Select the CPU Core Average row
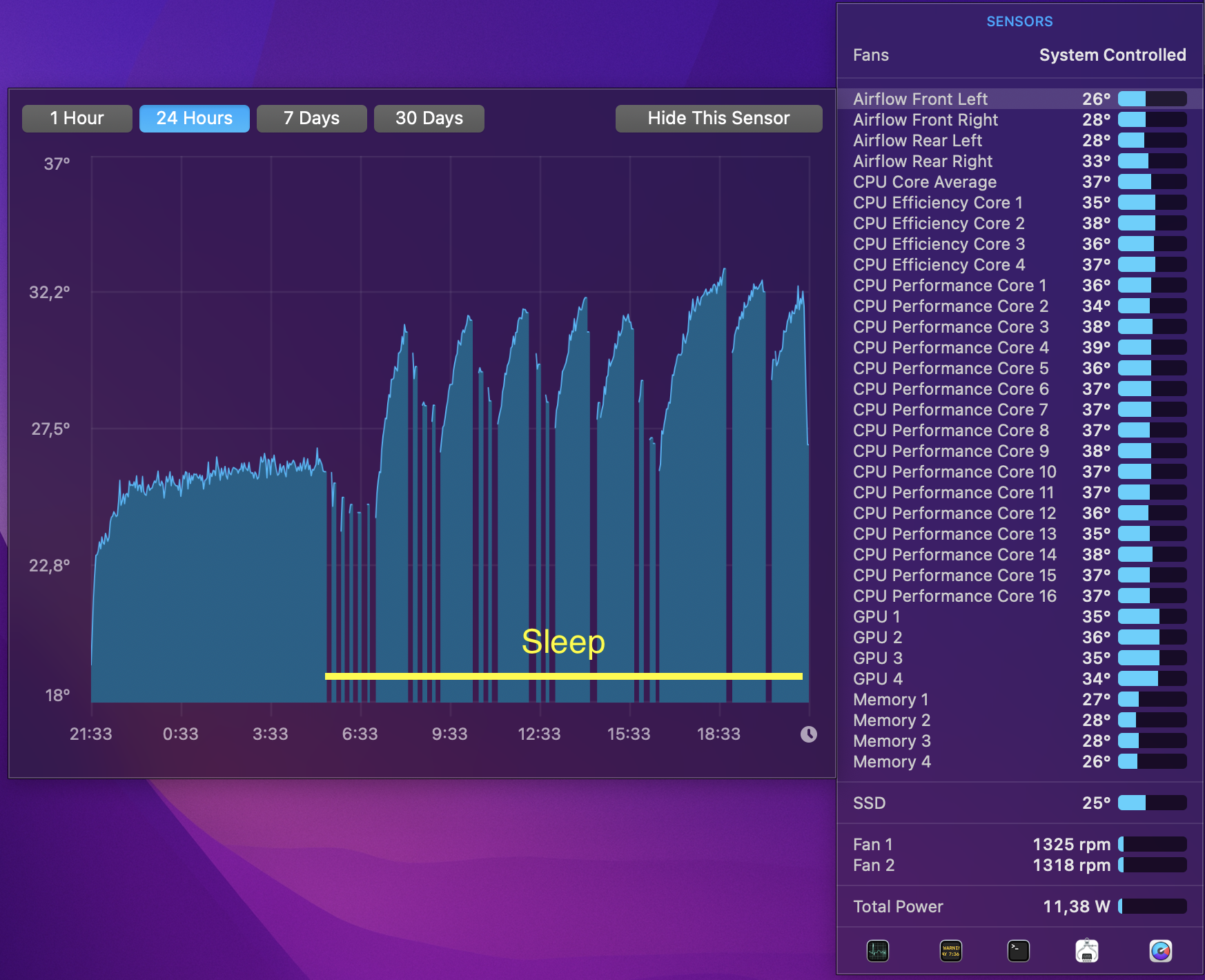 click(x=1020, y=182)
